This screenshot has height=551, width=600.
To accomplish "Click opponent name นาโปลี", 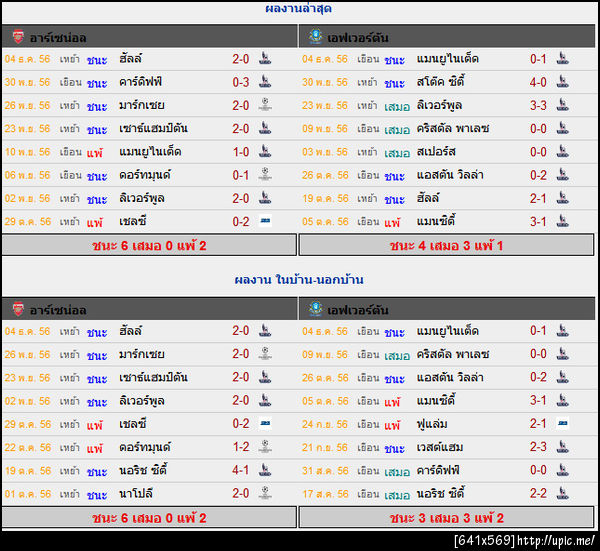I will 136,494.
